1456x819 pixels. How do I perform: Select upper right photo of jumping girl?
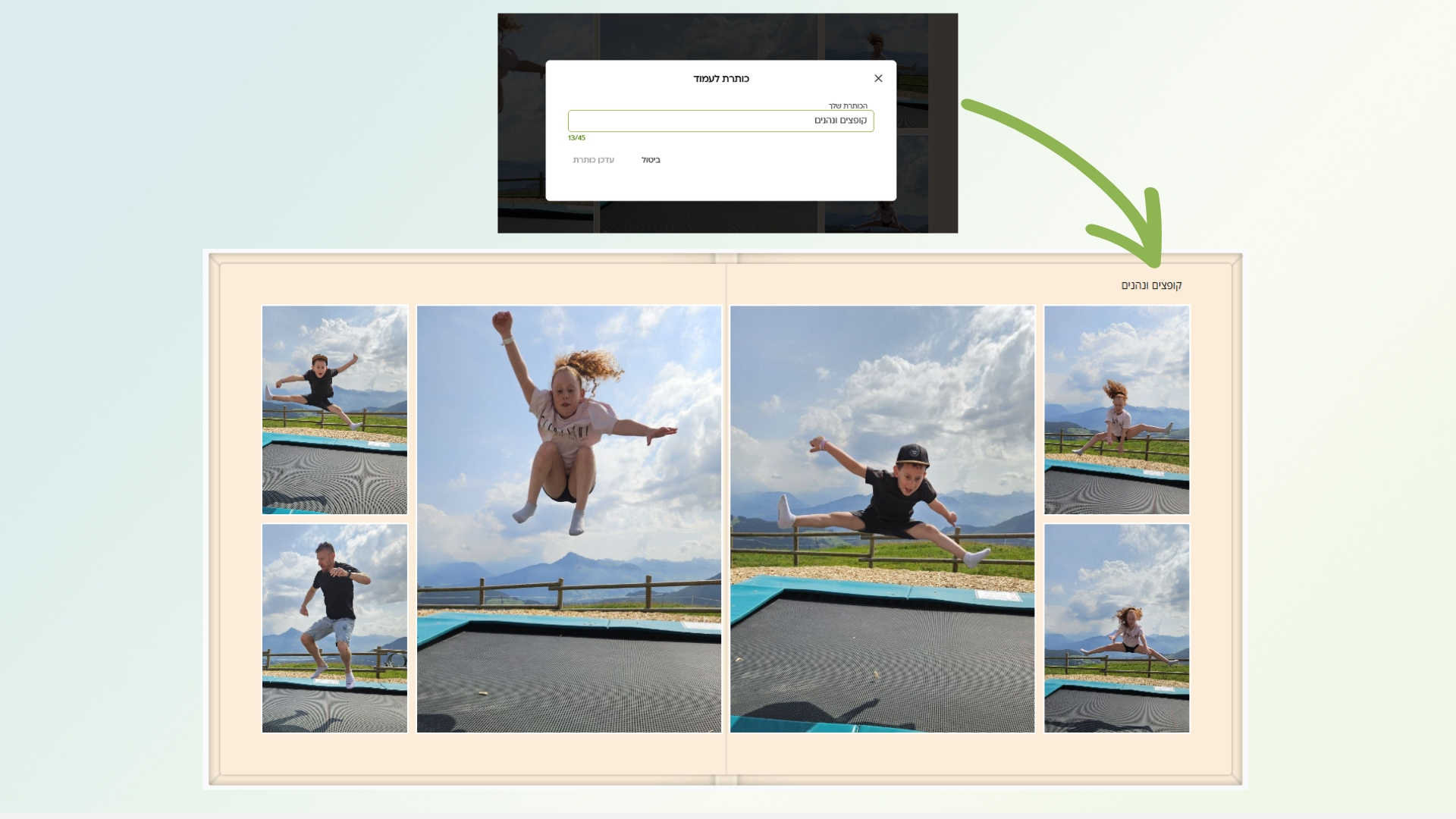pos(1116,409)
